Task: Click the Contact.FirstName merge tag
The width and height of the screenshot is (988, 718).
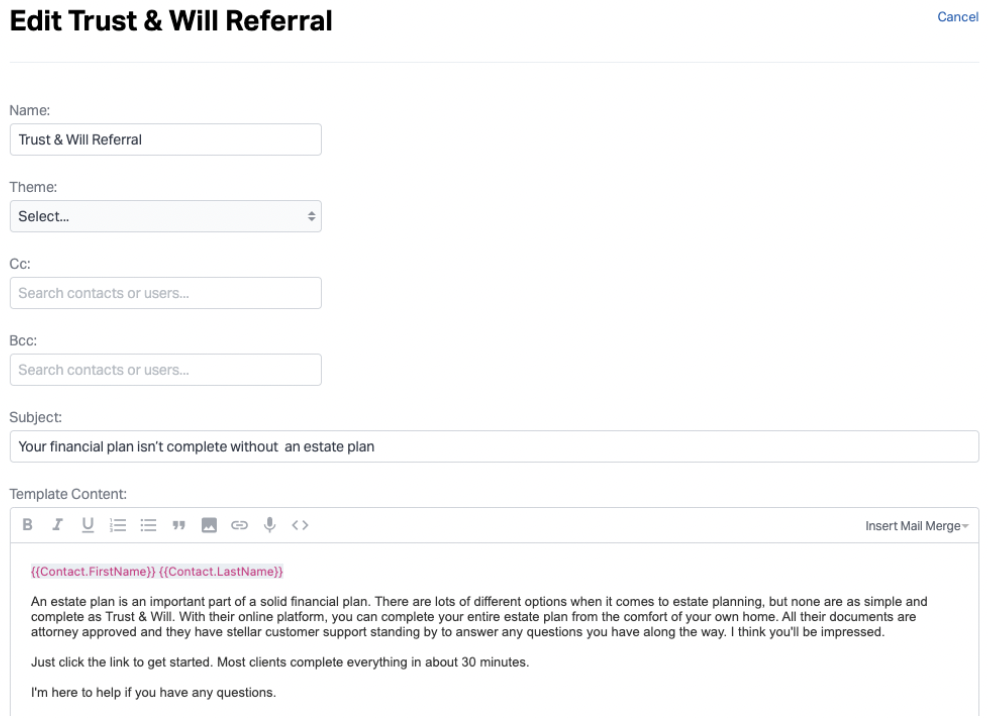Action: 92,572
